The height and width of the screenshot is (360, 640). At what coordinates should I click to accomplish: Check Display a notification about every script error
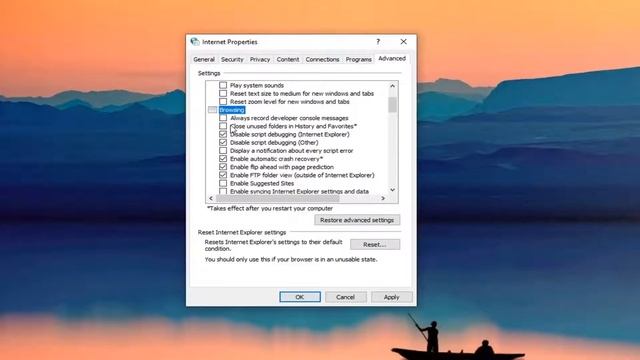223,151
